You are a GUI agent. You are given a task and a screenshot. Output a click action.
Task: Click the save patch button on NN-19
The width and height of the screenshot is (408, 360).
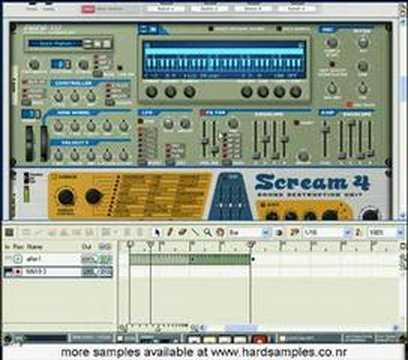(x=106, y=44)
